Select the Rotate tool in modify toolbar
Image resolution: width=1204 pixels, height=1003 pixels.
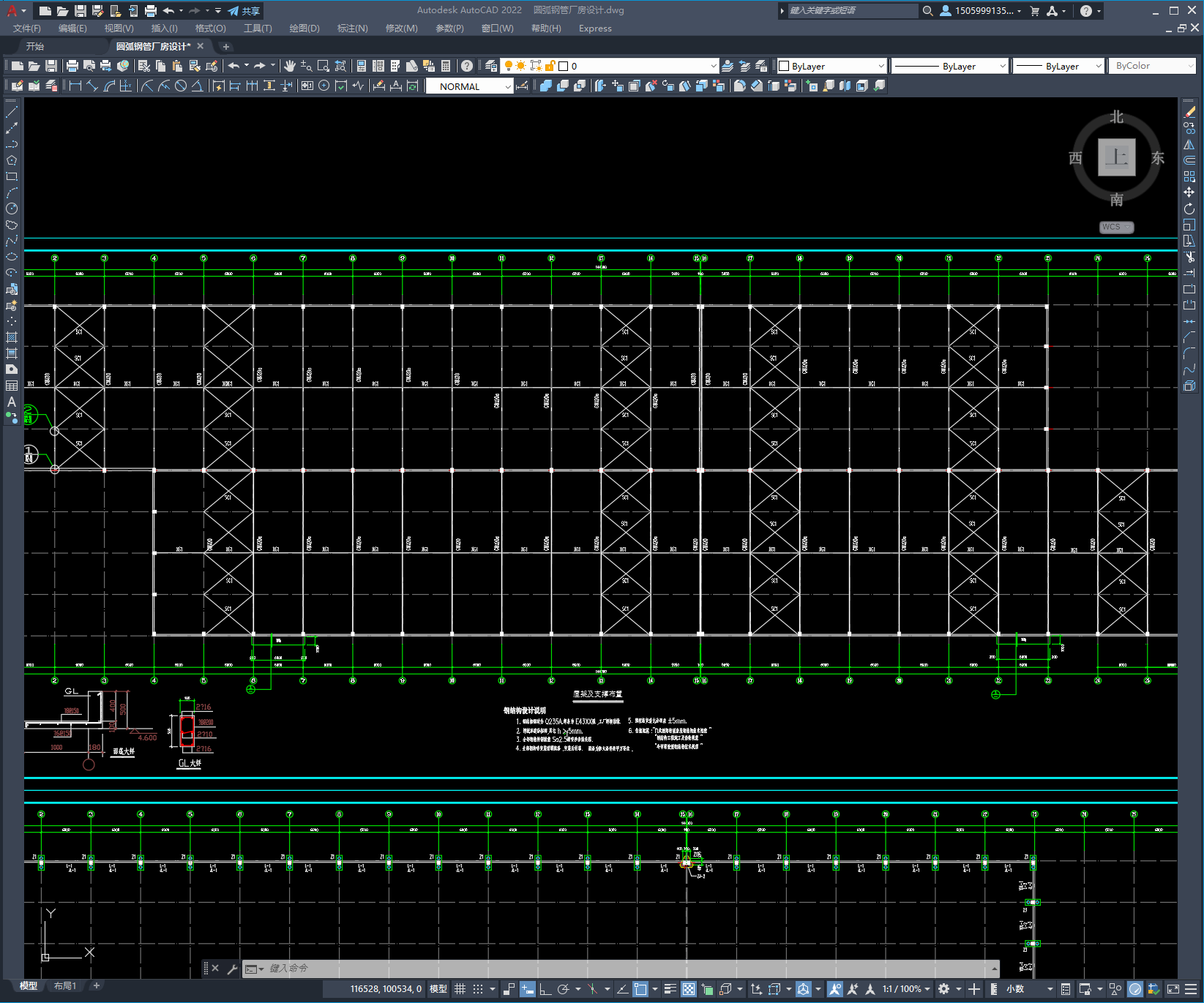pos(1189,209)
